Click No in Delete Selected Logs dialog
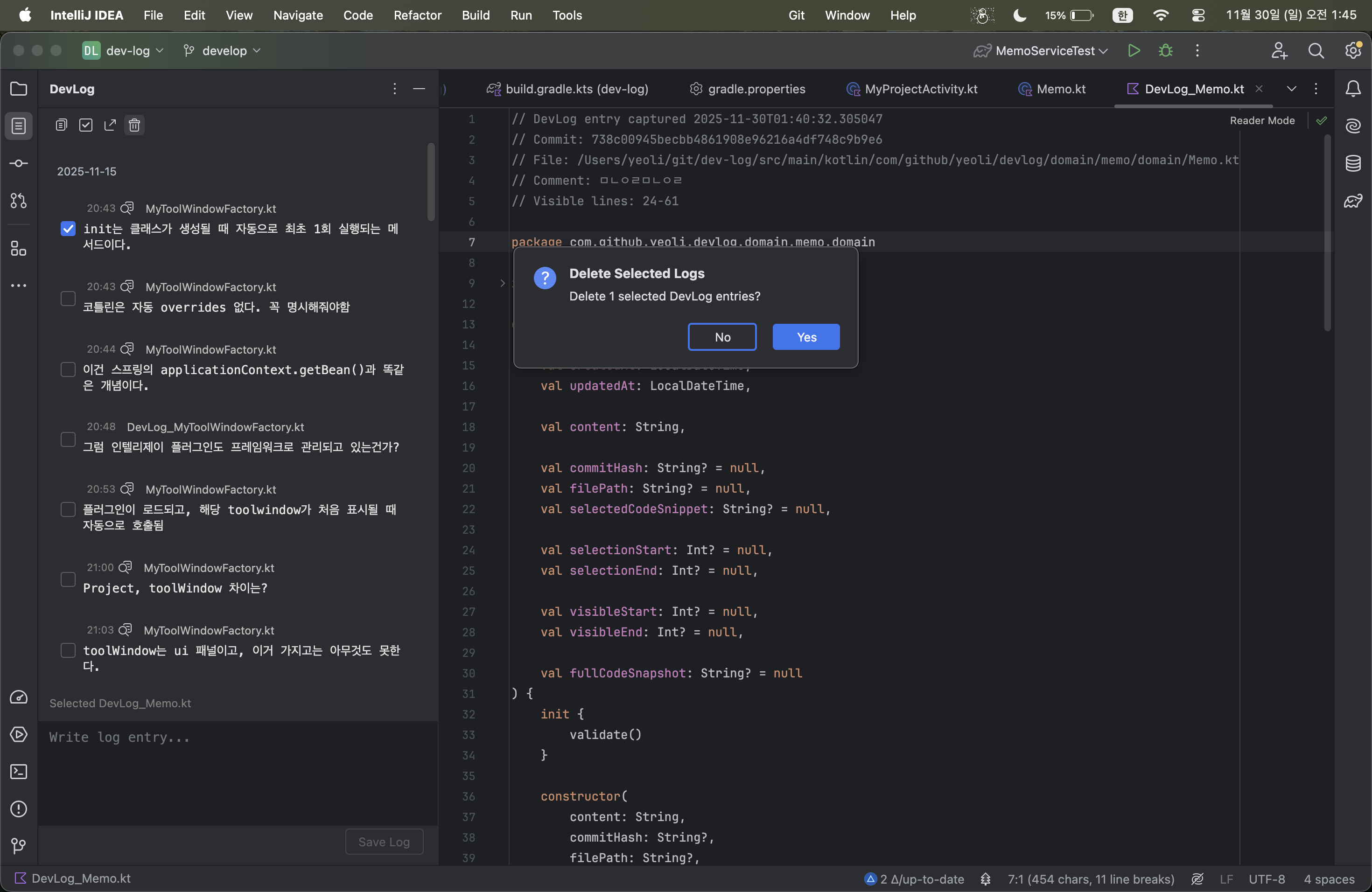This screenshot has width=1372, height=892. tap(722, 337)
